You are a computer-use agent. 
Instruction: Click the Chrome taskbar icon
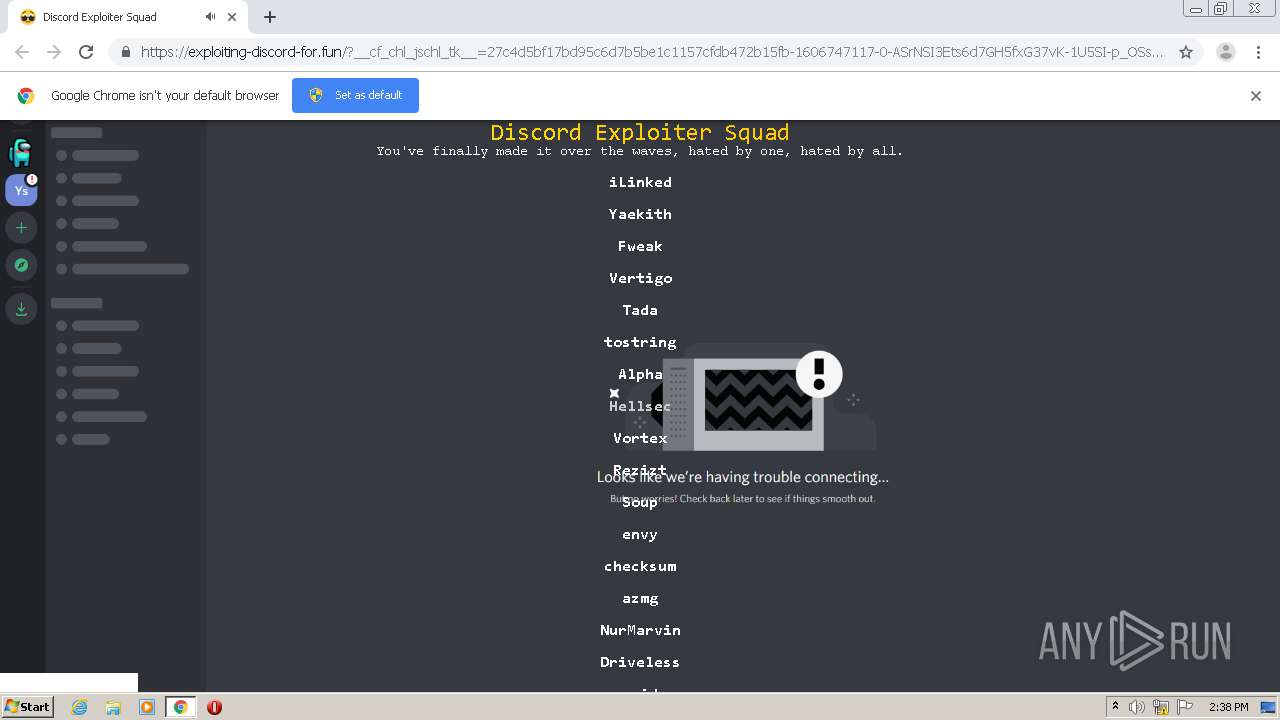pyautogui.click(x=180, y=707)
